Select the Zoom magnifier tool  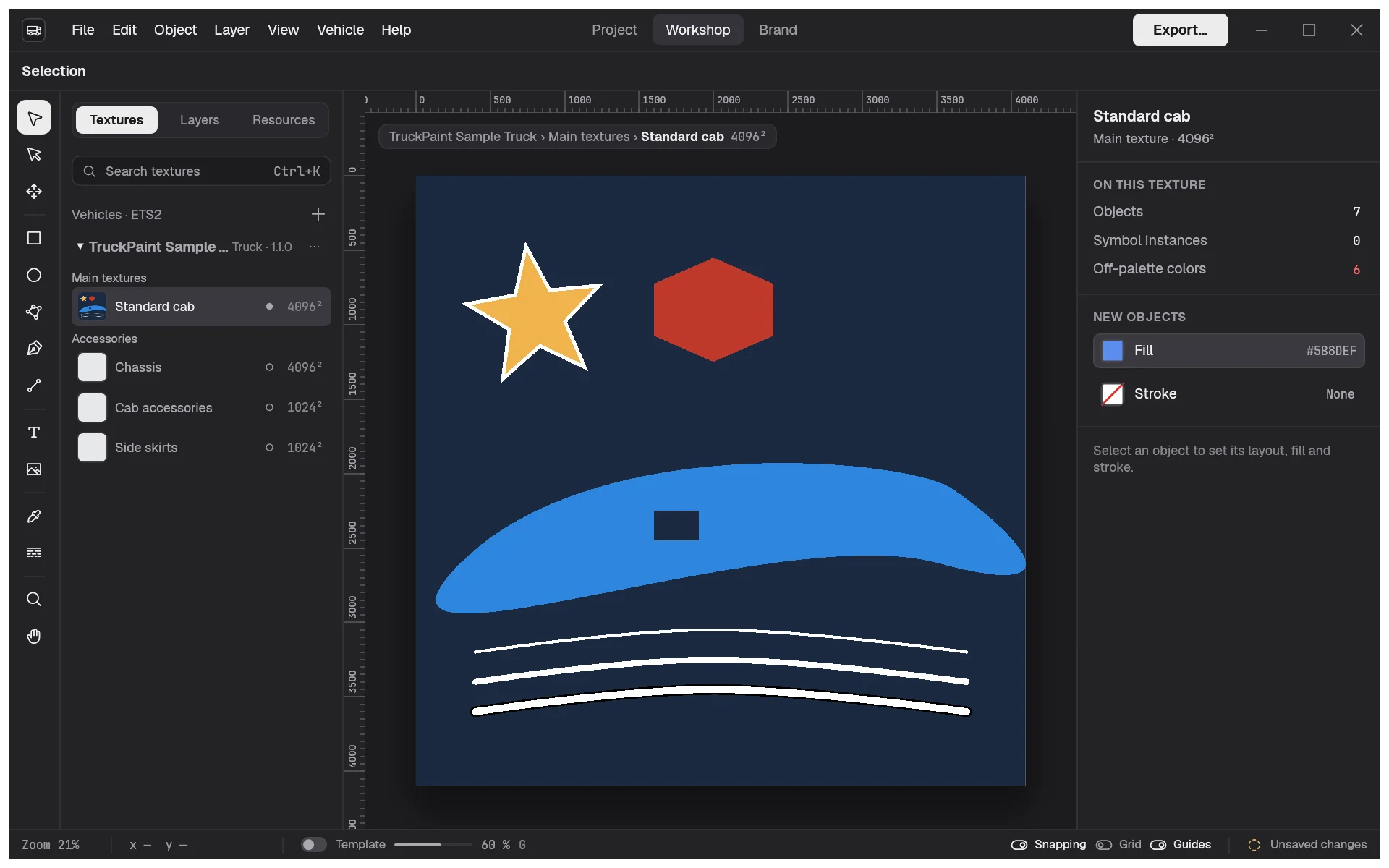34,599
